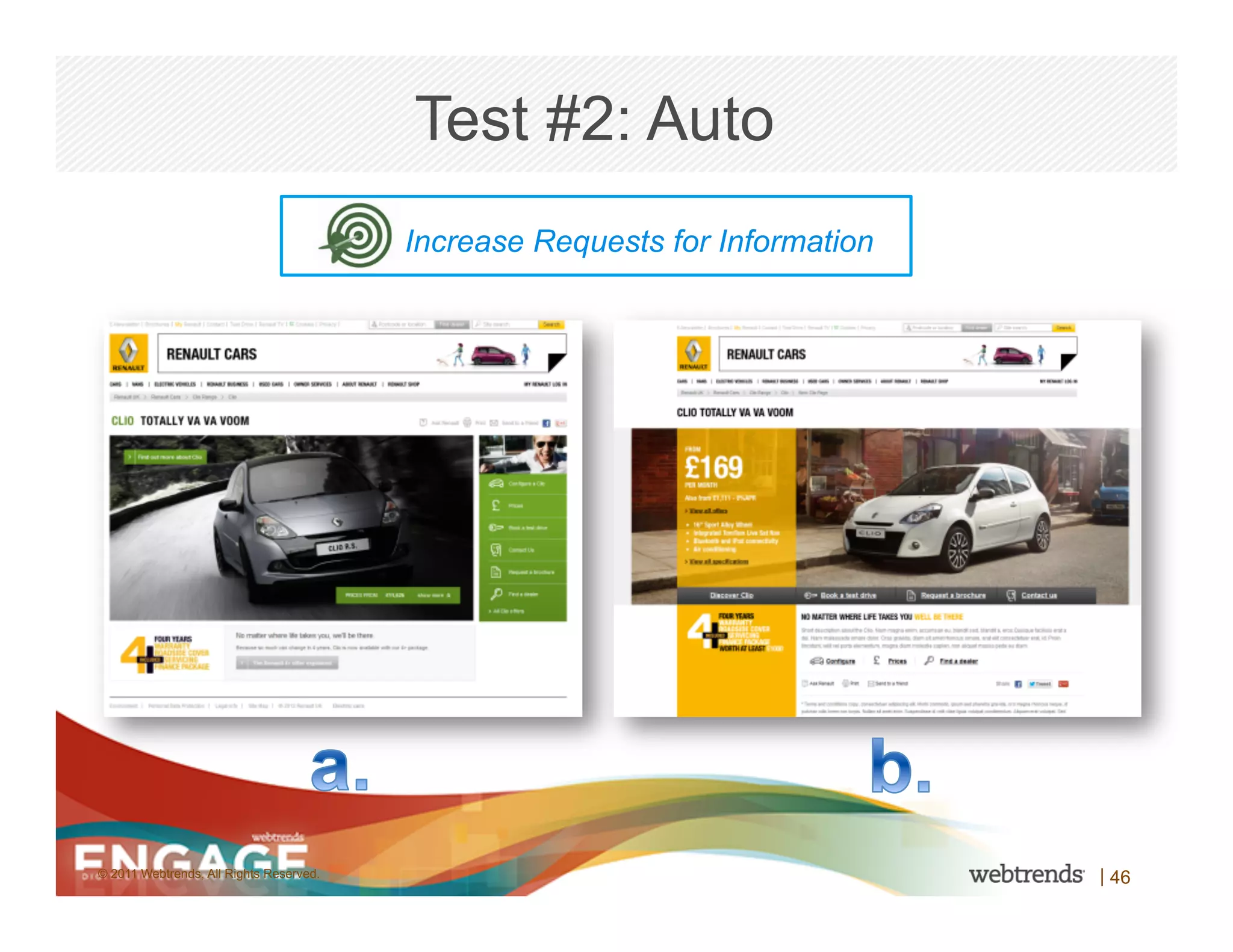Click the Request a brochure document icon, page a
This screenshot has width=1233, height=952.
[x=496, y=572]
